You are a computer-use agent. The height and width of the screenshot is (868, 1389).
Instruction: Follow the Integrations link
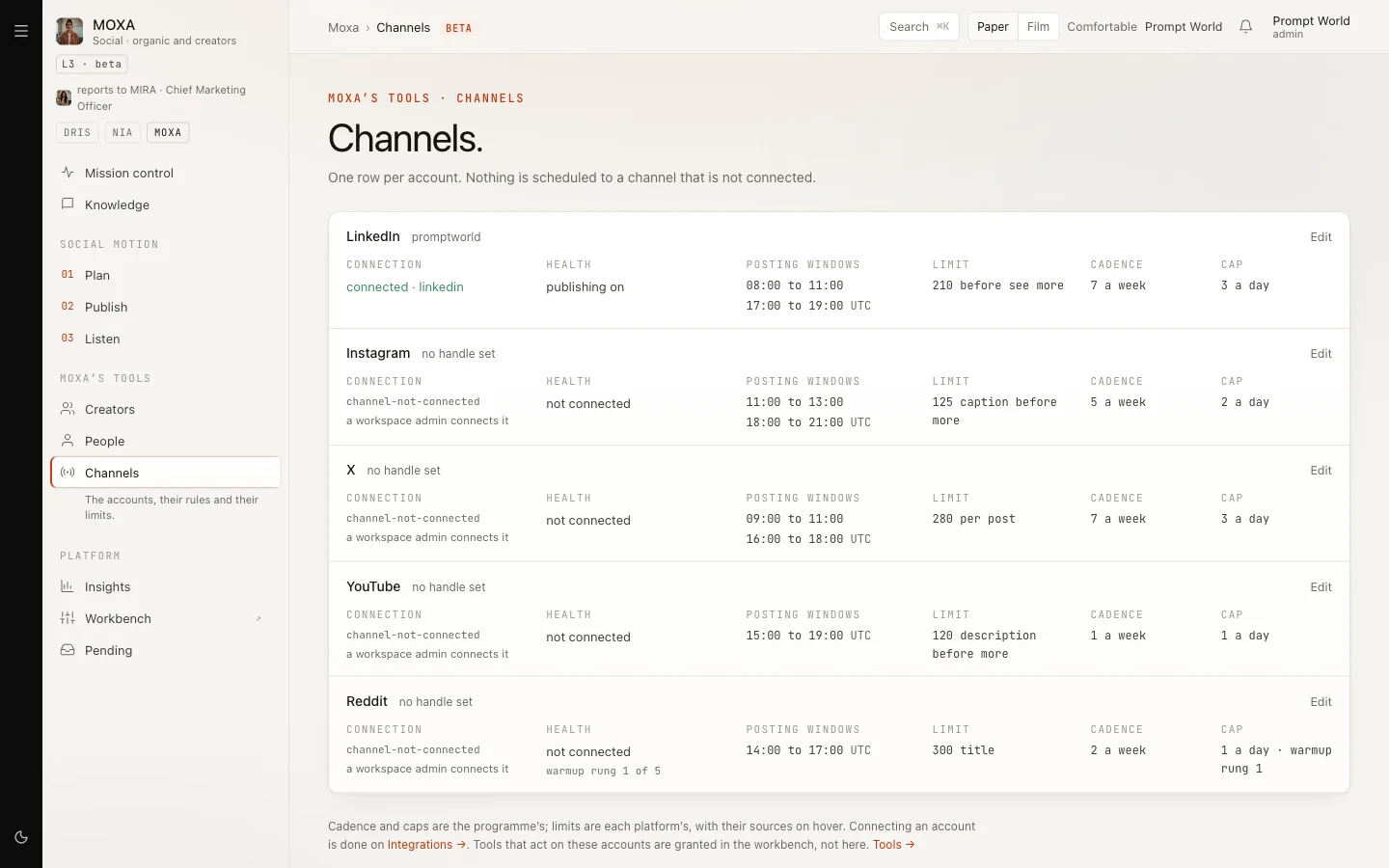(427, 845)
